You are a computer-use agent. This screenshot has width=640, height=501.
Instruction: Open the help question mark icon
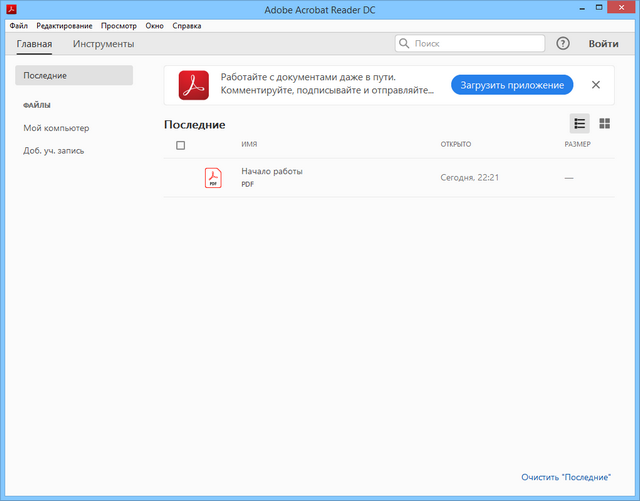[563, 44]
